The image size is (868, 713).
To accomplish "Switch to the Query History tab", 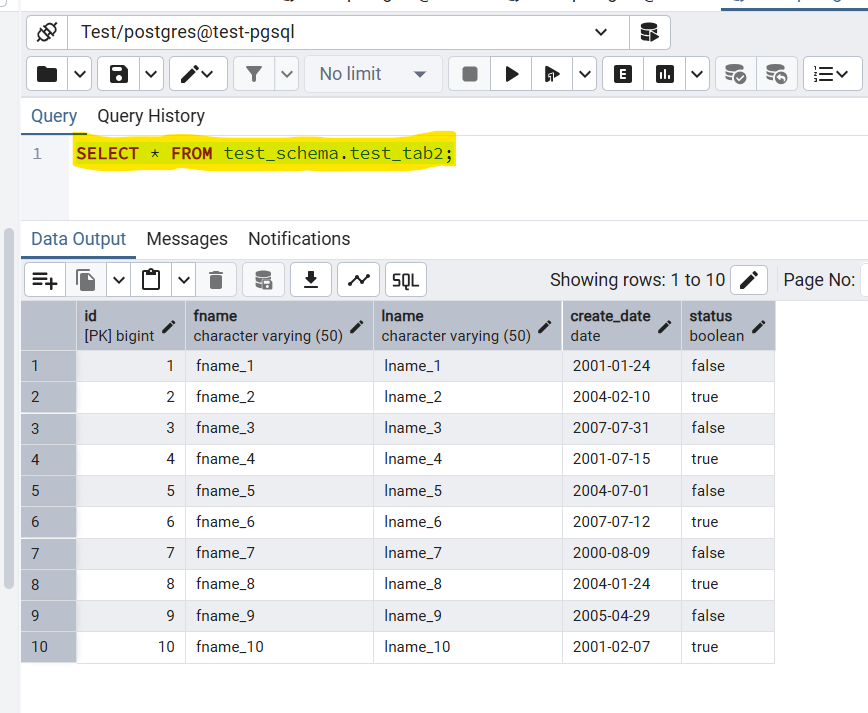I will [151, 116].
